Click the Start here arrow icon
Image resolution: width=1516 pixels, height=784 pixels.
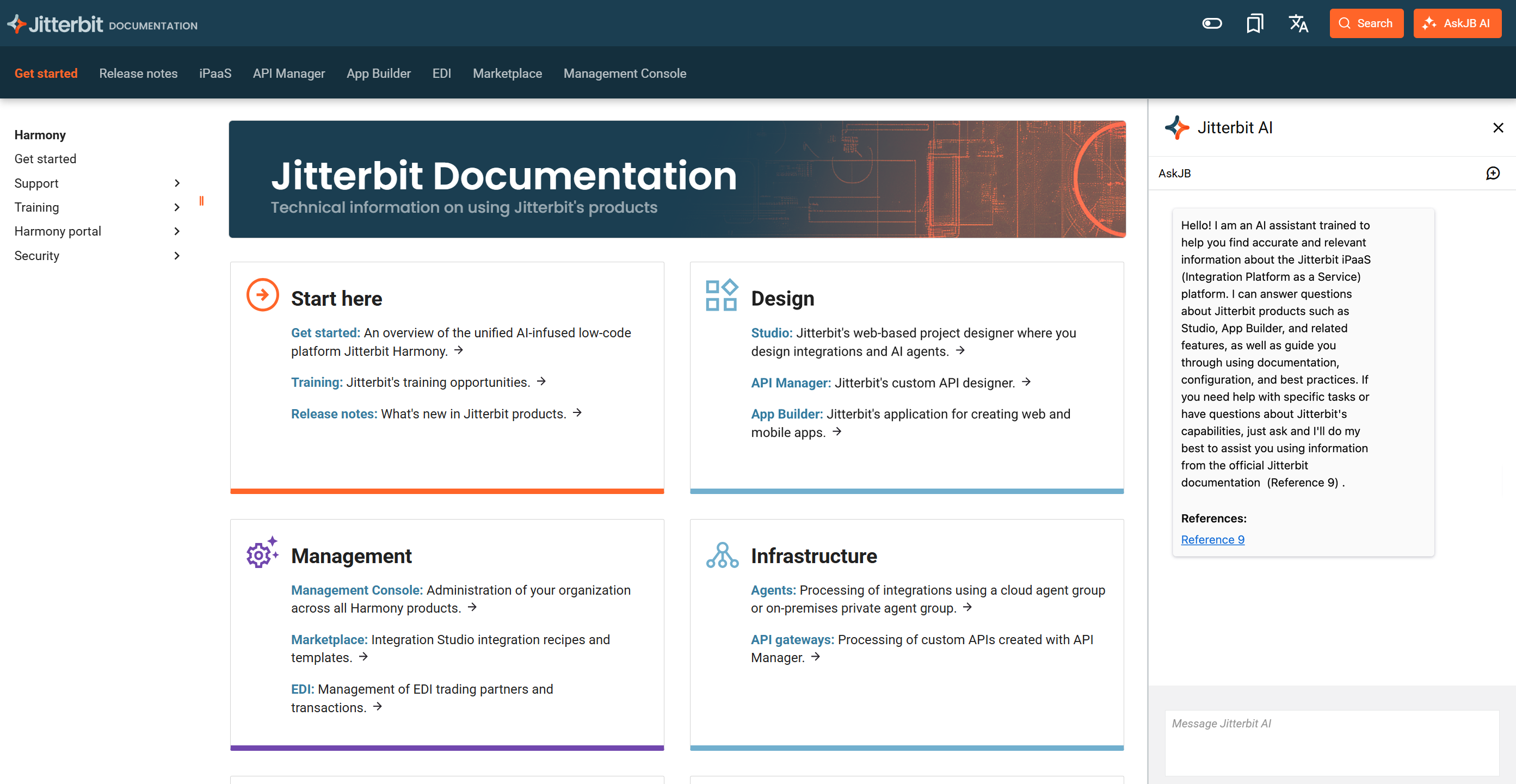tap(262, 295)
